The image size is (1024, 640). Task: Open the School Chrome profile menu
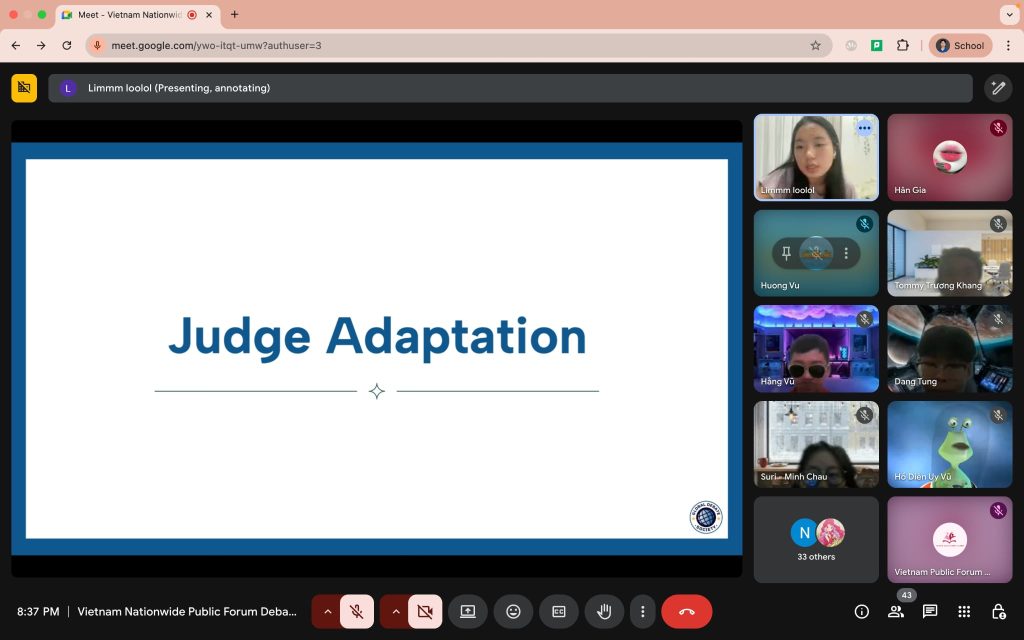(960, 46)
